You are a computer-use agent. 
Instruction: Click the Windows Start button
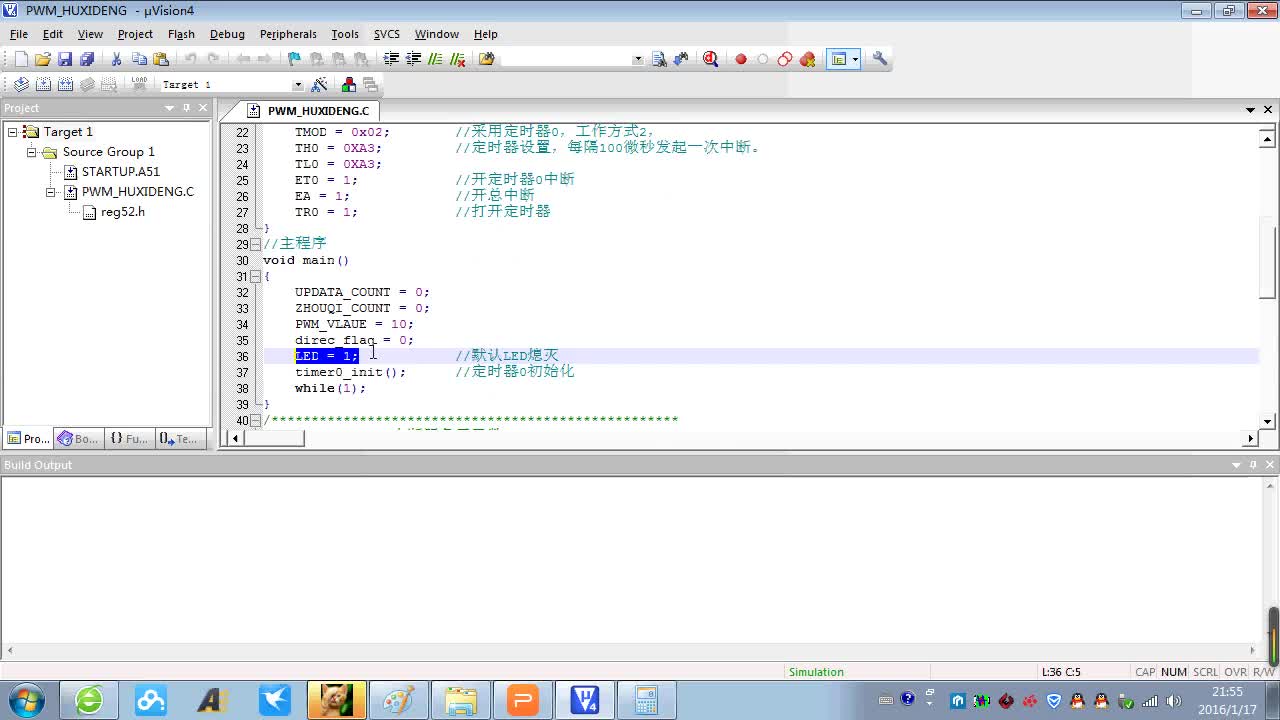point(27,701)
